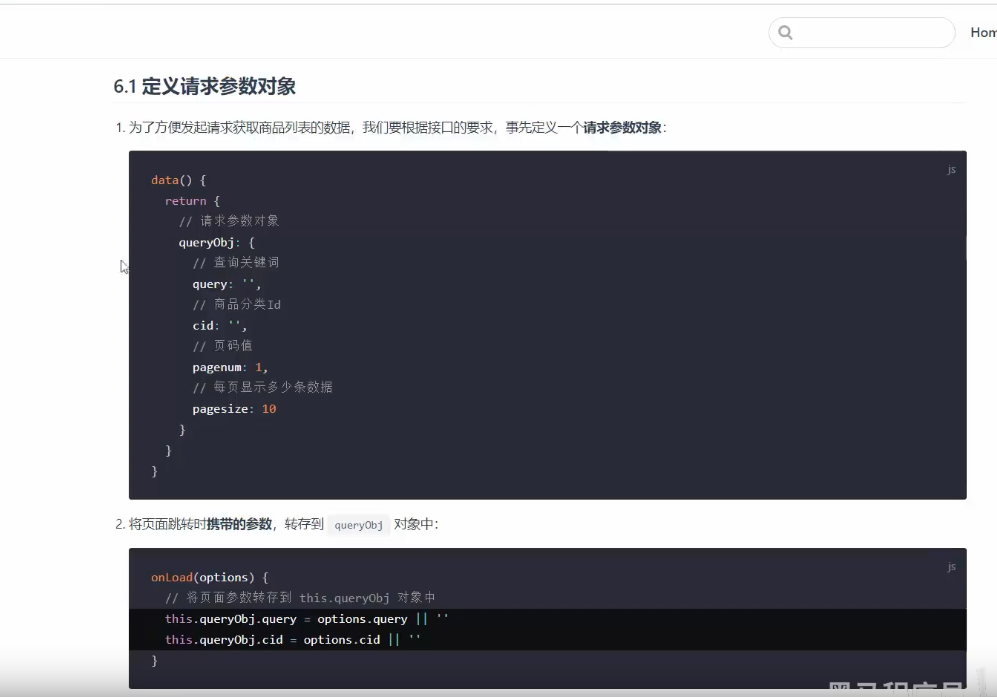Click the highlighted line "this.queryObj.cid = options.cid"
Screen dimensions: 997x697
click(292, 640)
